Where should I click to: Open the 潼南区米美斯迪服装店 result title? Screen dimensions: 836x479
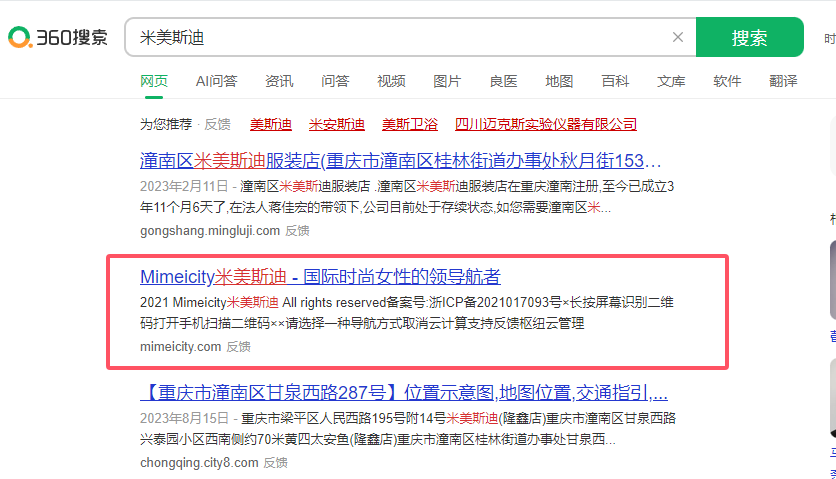tap(400, 161)
